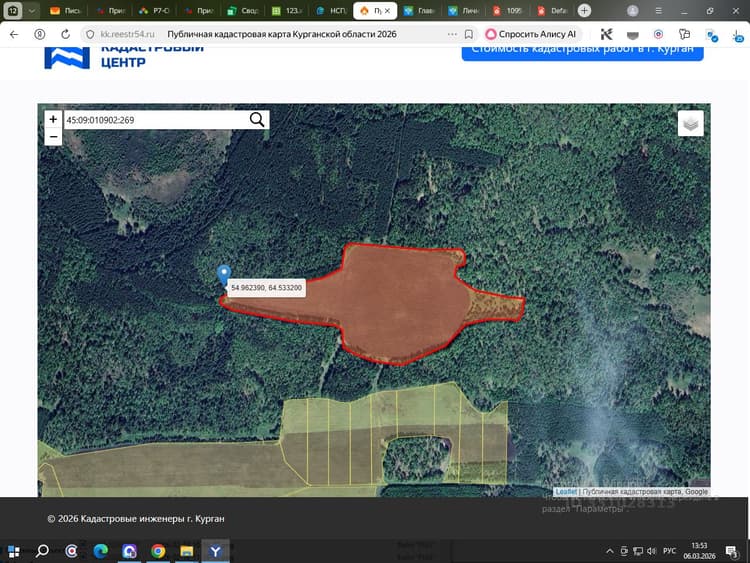Switch to the 123 spreadsheet tab
750x563 pixels.
tap(287, 11)
